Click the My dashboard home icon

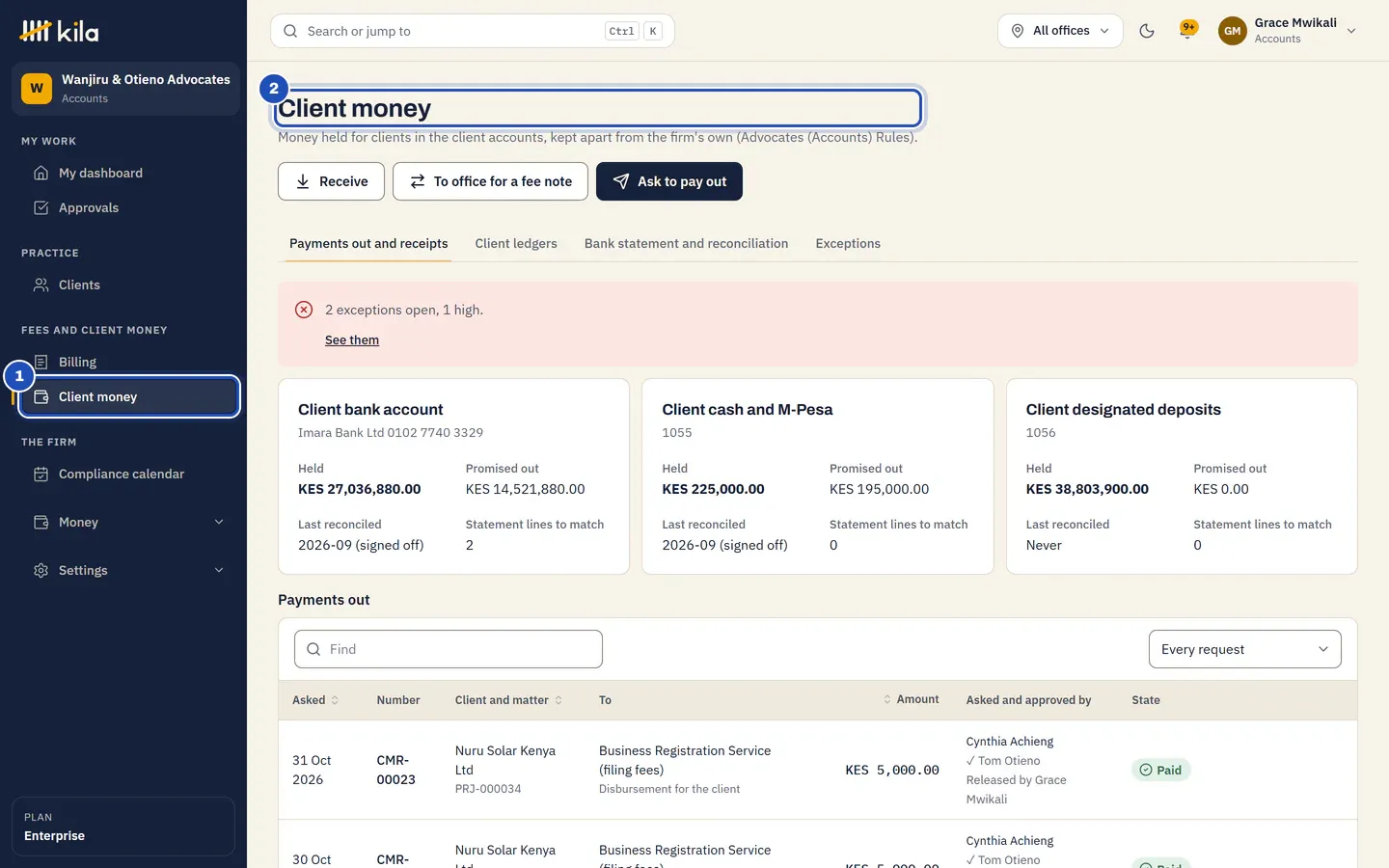(41, 173)
